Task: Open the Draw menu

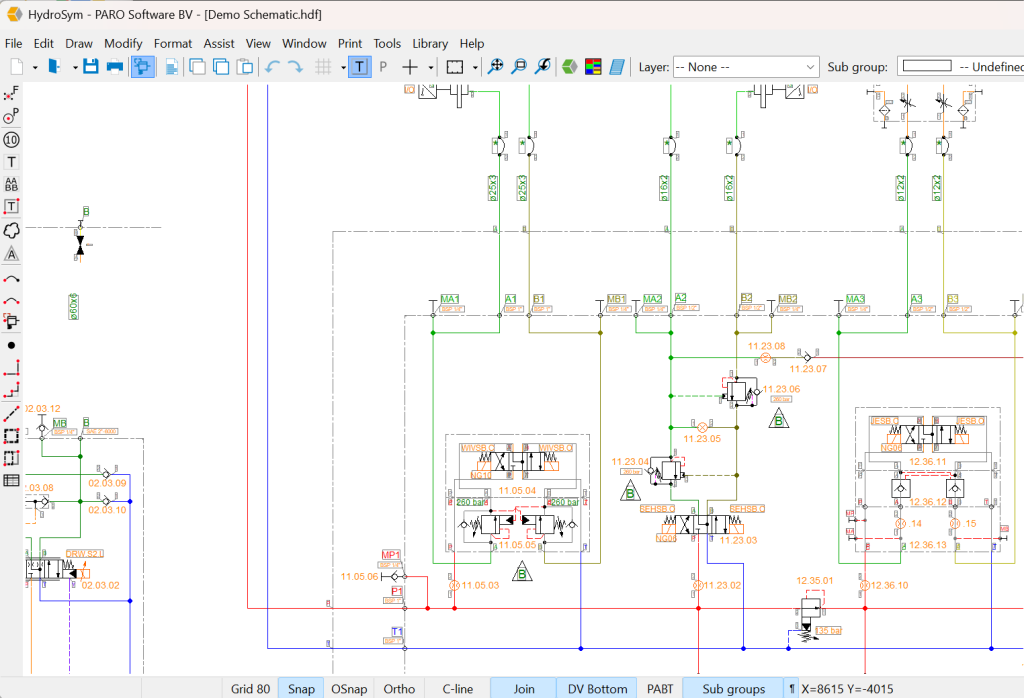Action: tap(79, 43)
